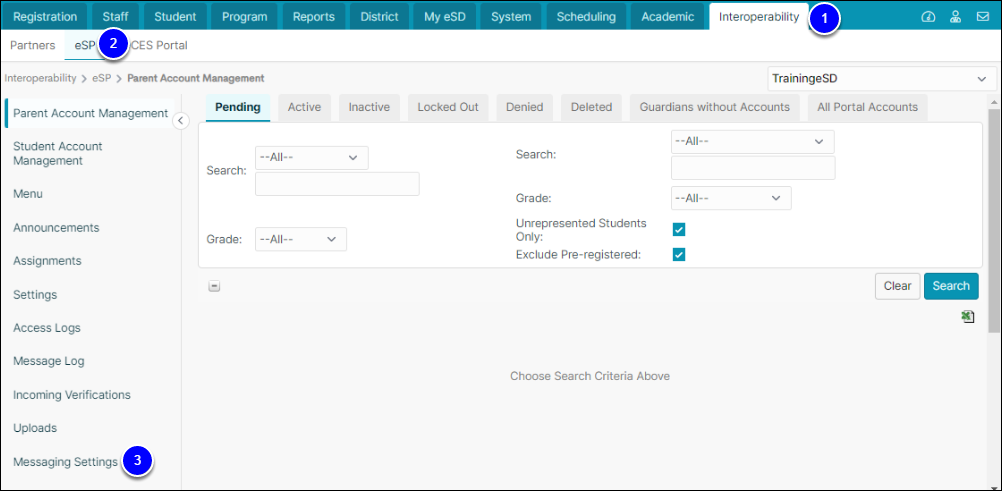Image resolution: width=1002 pixels, height=491 pixels.
Task: Open the CES Portal sub-tab
Action: (160, 46)
